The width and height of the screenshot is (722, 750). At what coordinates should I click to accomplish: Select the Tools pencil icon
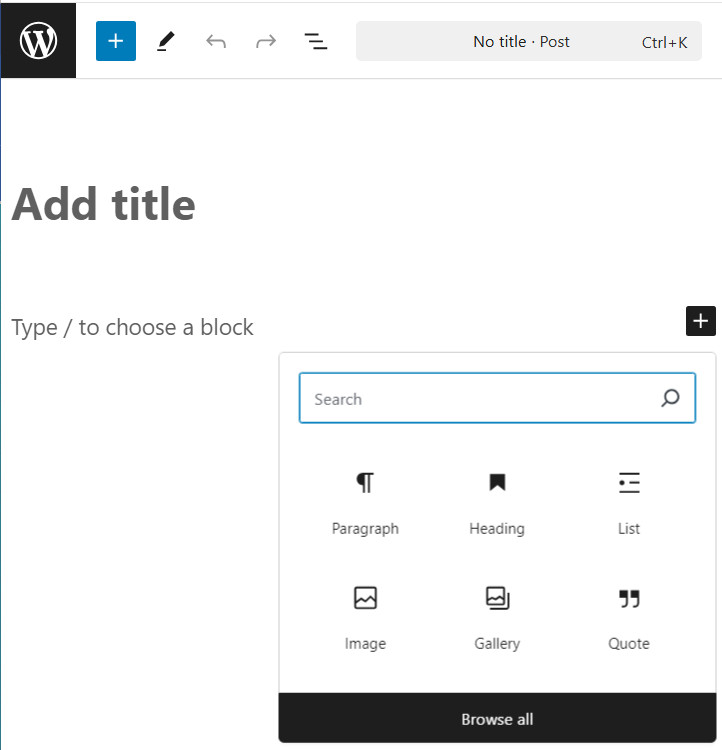point(166,41)
